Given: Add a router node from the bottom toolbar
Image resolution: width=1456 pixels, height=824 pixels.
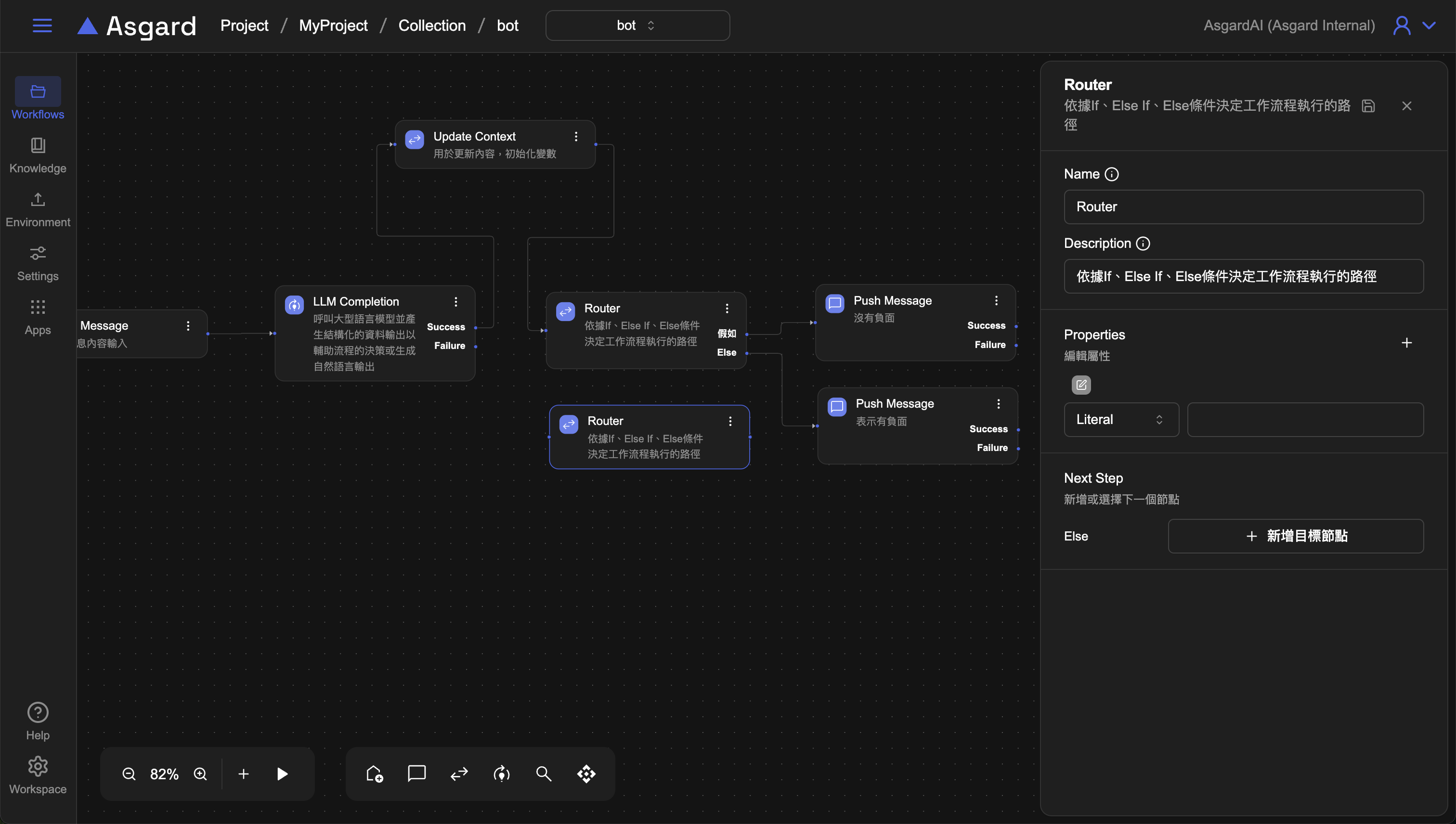Looking at the screenshot, I should (459, 773).
